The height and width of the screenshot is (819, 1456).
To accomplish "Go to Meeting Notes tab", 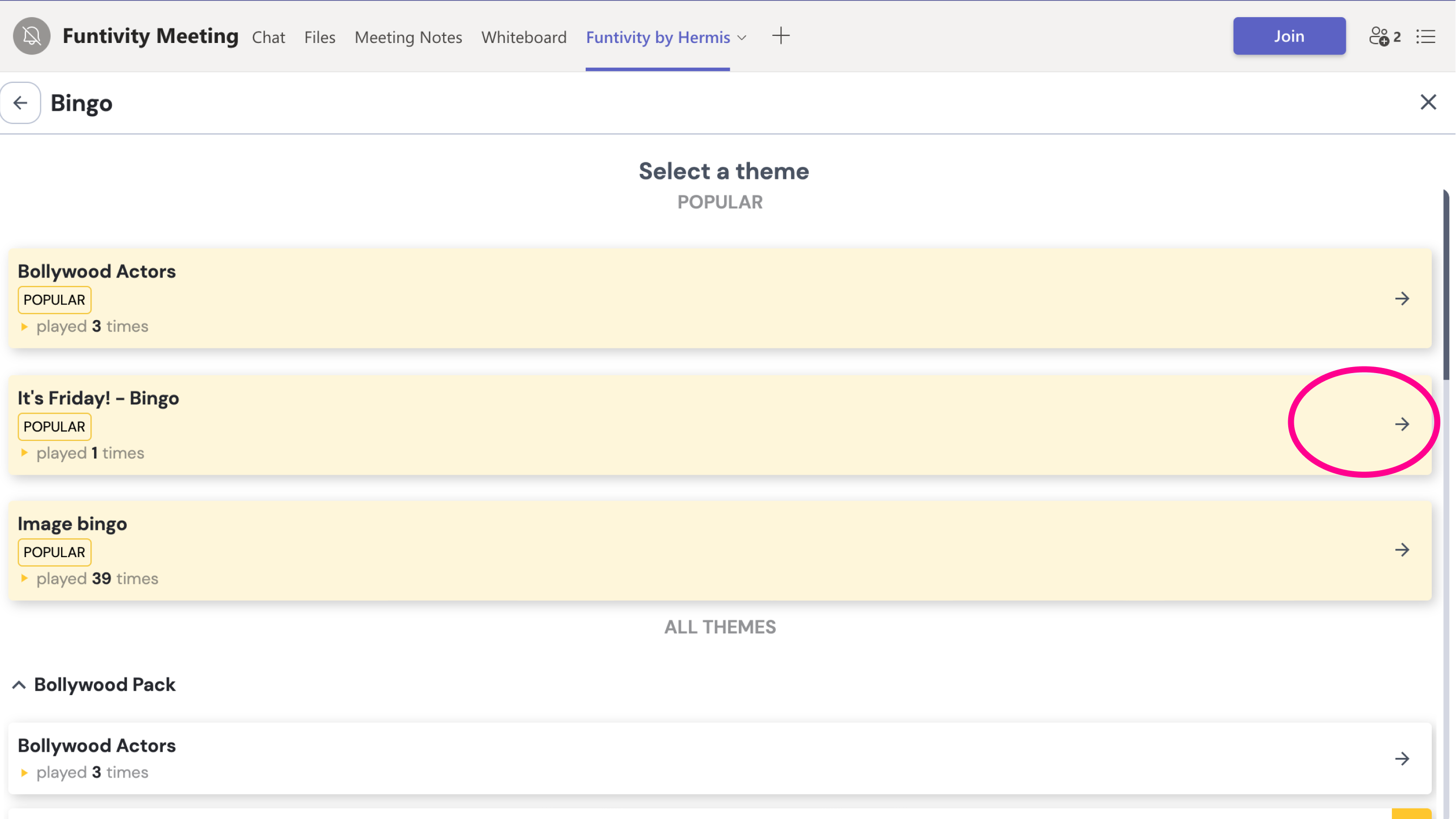I will click(408, 37).
